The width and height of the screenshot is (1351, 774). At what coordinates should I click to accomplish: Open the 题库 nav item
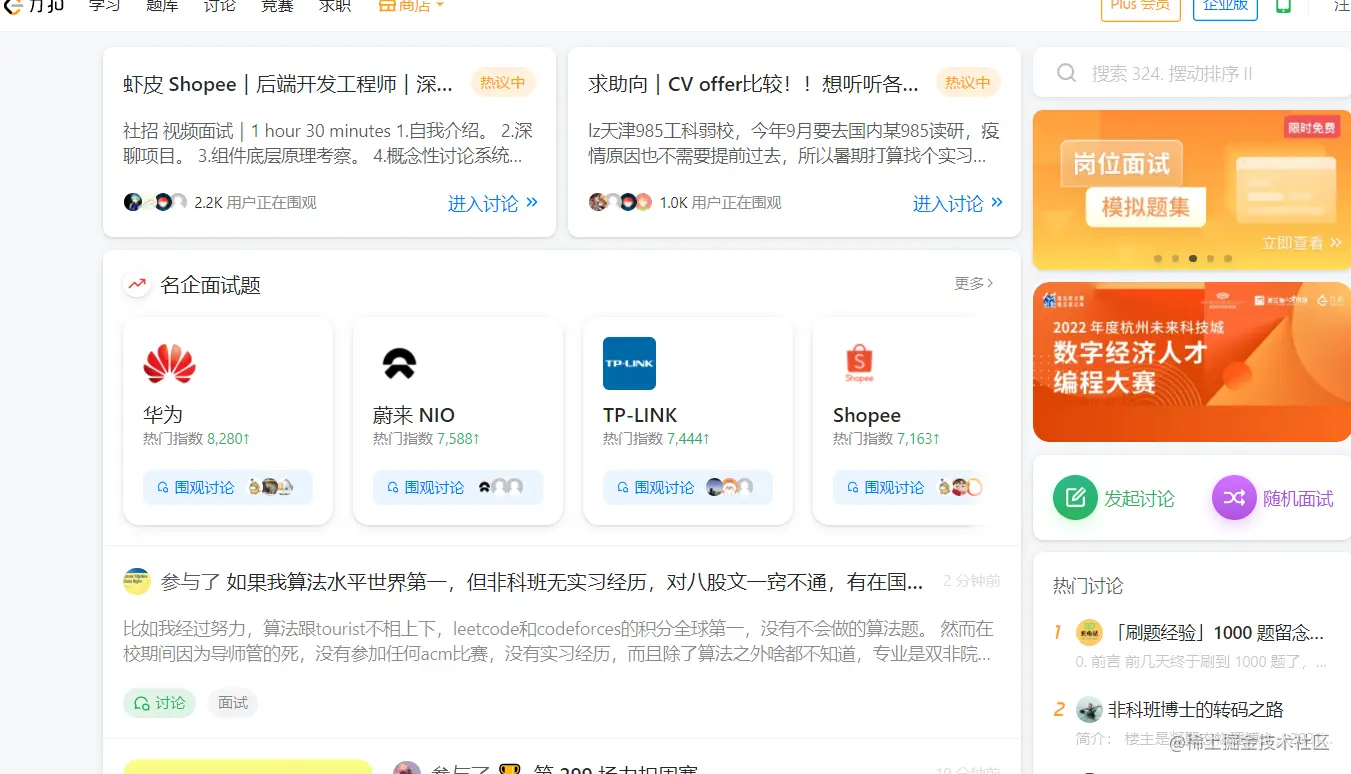[162, 5]
